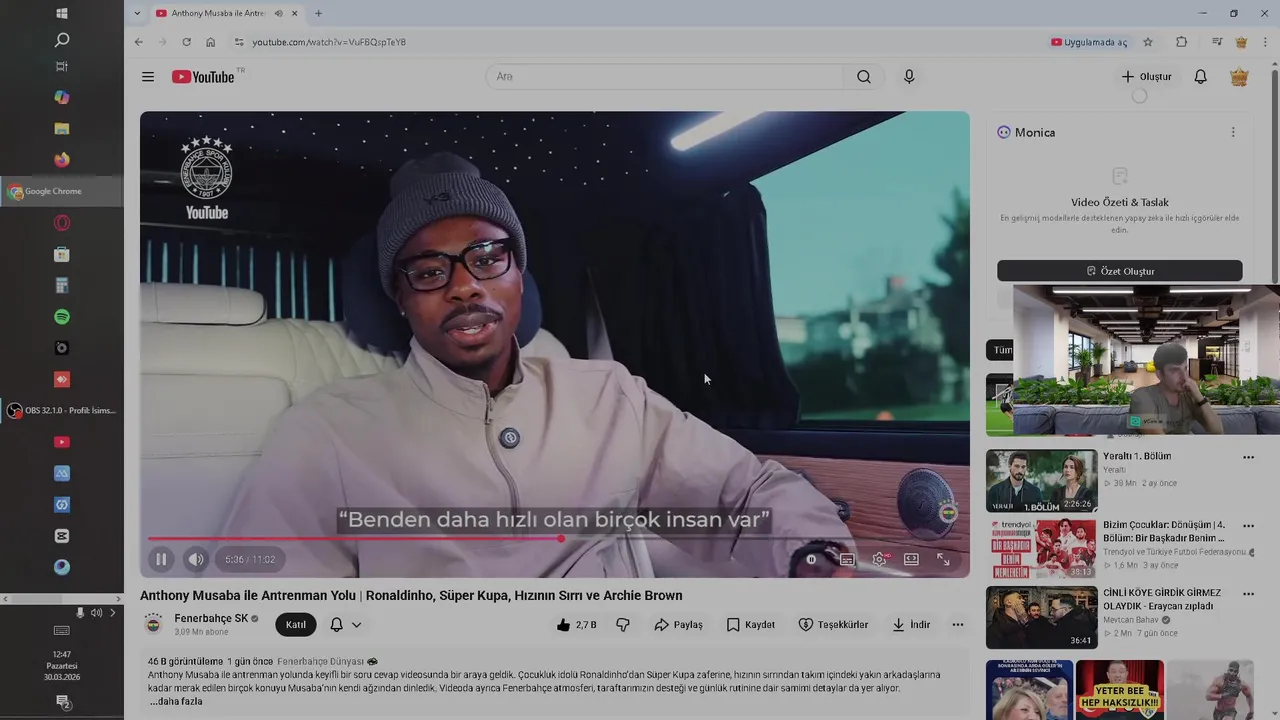The height and width of the screenshot is (720, 1280).
Task: Open the video in full screen
Action: click(943, 559)
